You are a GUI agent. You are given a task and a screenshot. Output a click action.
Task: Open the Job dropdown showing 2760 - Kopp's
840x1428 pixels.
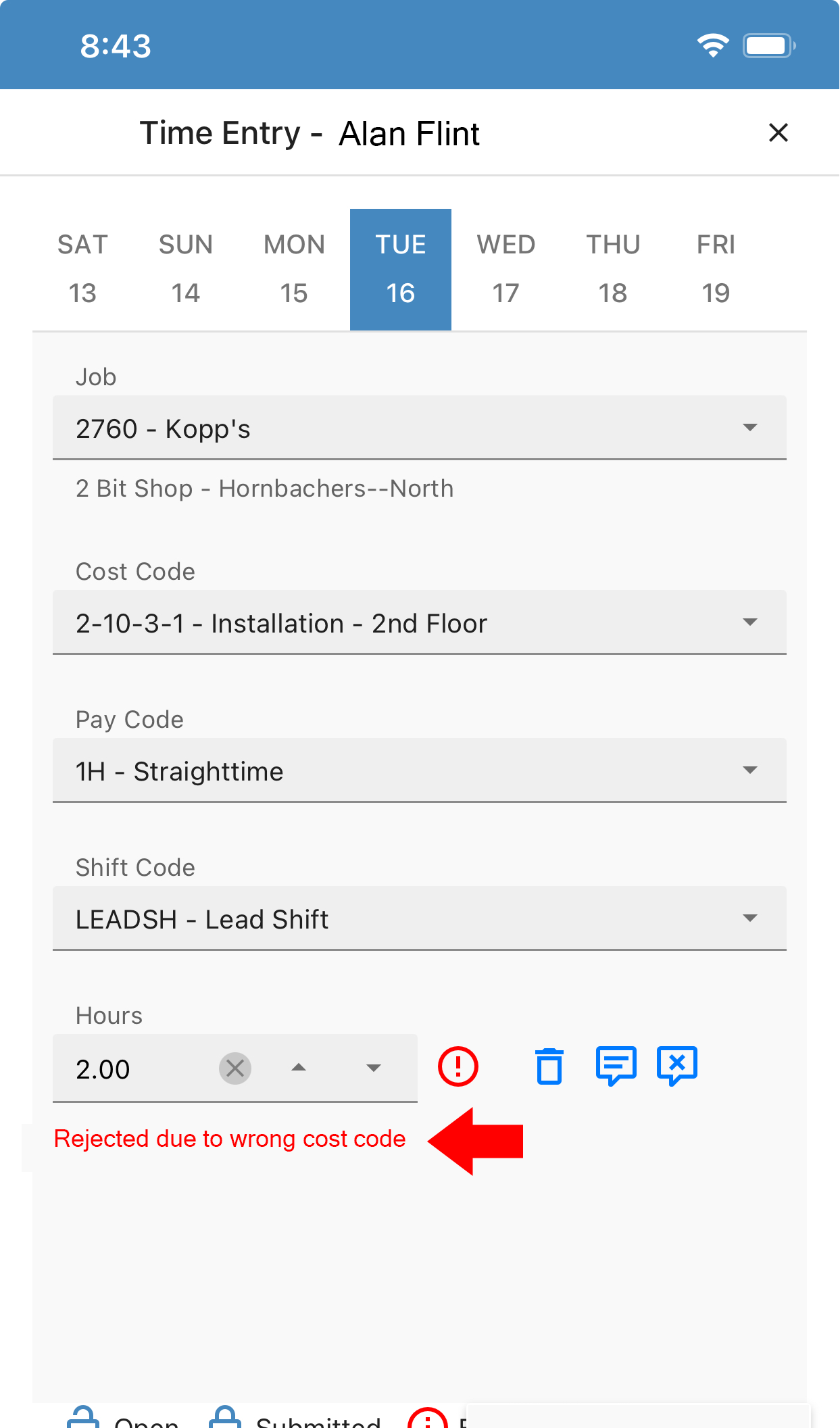coord(419,428)
